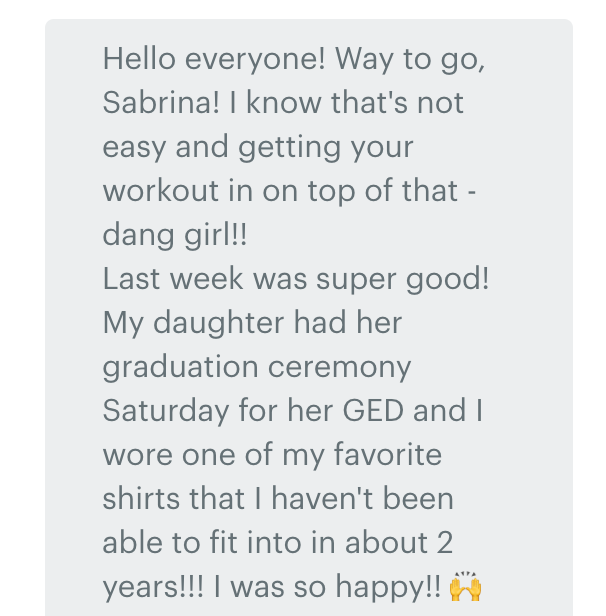Click the line "Last week was super good!"
The image size is (606, 616).
(x=296, y=279)
